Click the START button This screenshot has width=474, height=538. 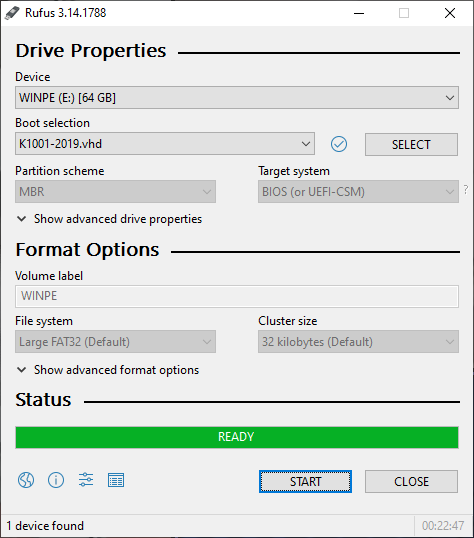point(305,481)
